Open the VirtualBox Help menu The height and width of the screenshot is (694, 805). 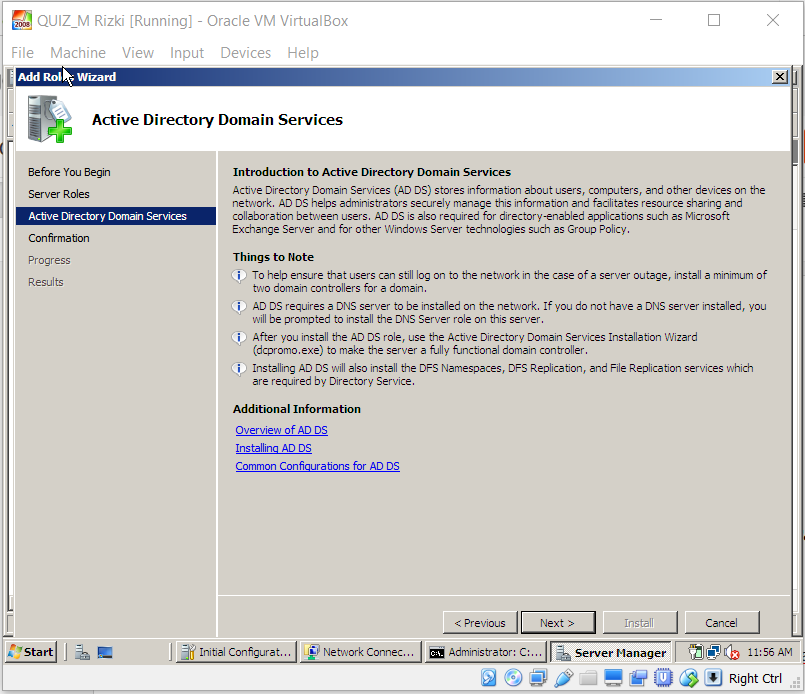(303, 53)
